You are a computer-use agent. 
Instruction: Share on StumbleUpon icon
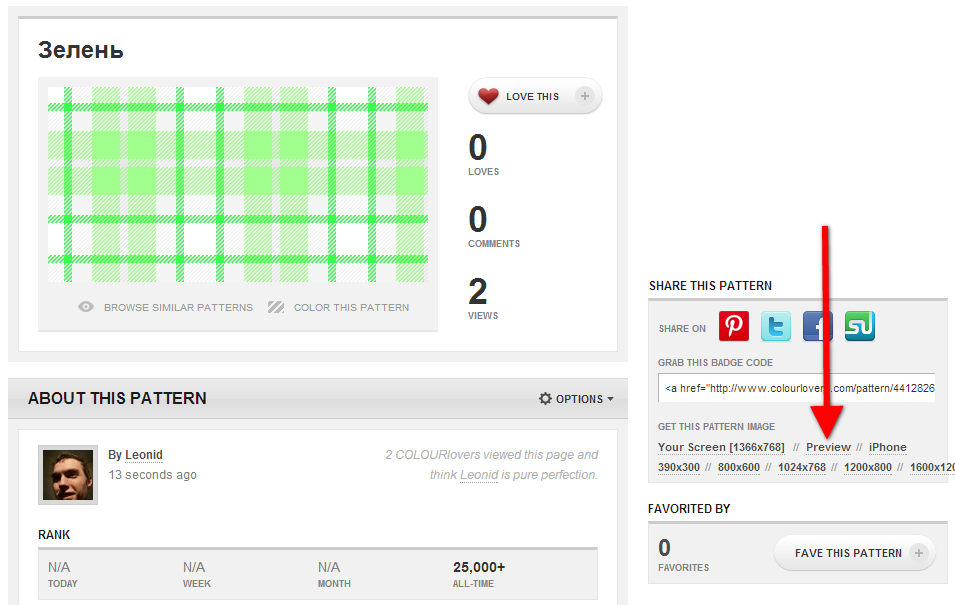coord(860,327)
